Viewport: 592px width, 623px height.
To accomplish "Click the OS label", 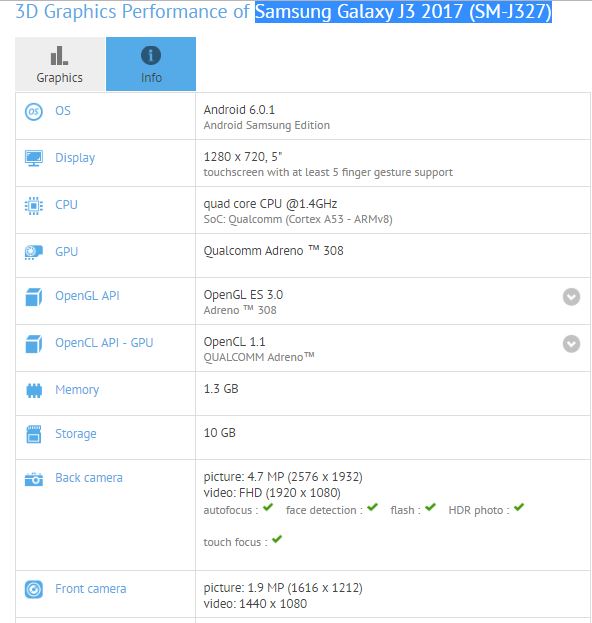I will click(x=63, y=110).
